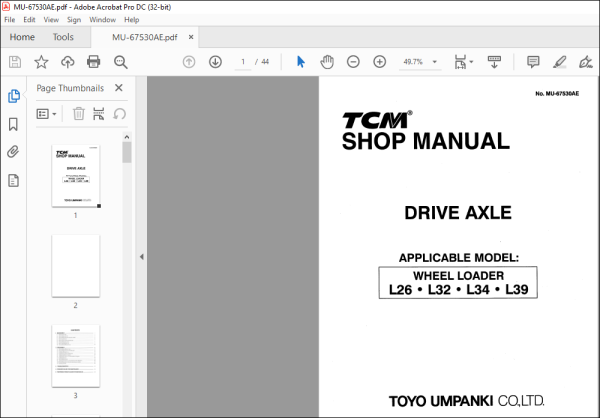This screenshot has width=600, height=418.
Task: Click the 49.7% zoom value field
Action: [x=413, y=62]
